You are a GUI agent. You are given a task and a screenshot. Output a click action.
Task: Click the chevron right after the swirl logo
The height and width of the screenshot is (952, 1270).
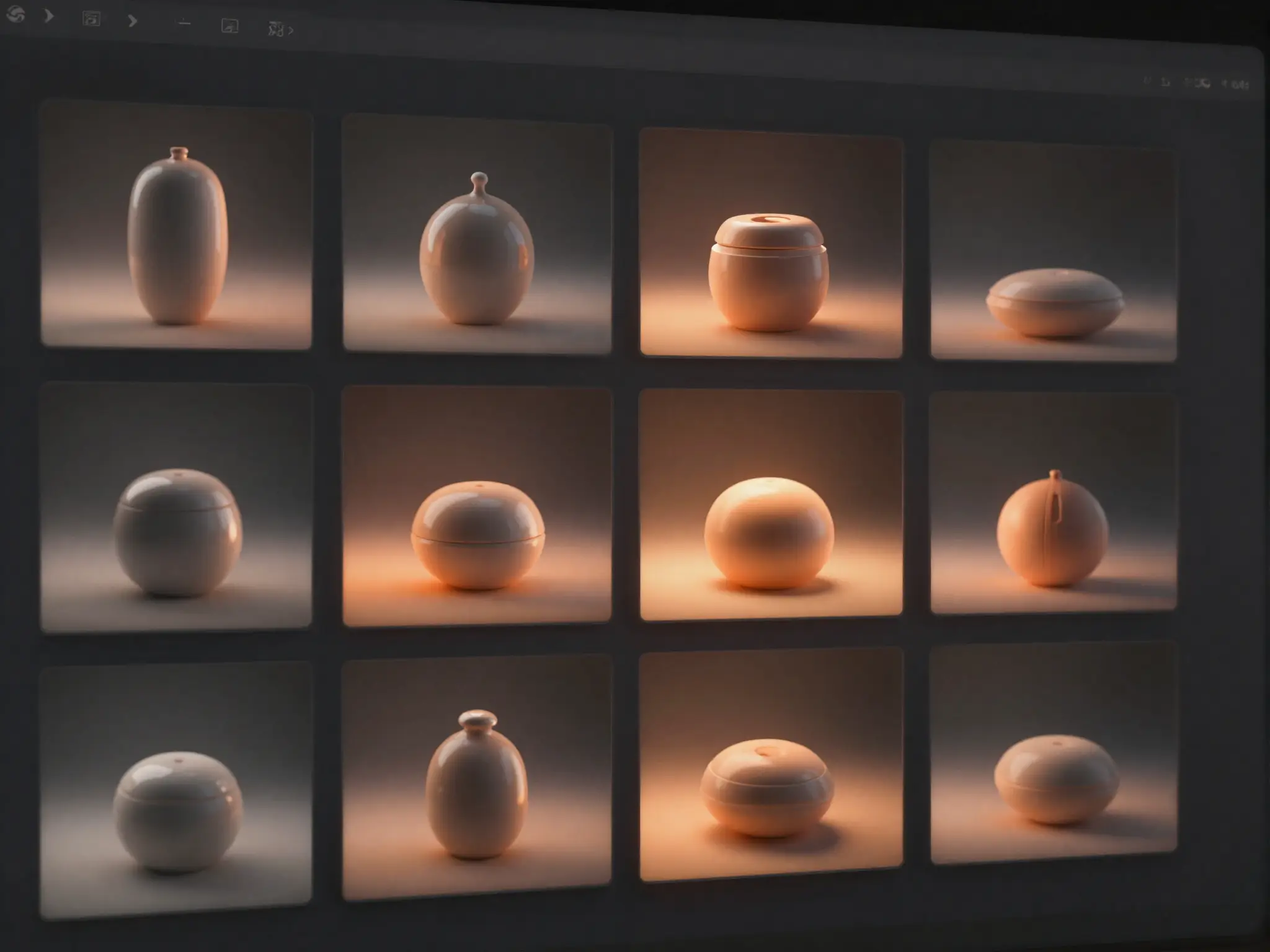coord(49,15)
